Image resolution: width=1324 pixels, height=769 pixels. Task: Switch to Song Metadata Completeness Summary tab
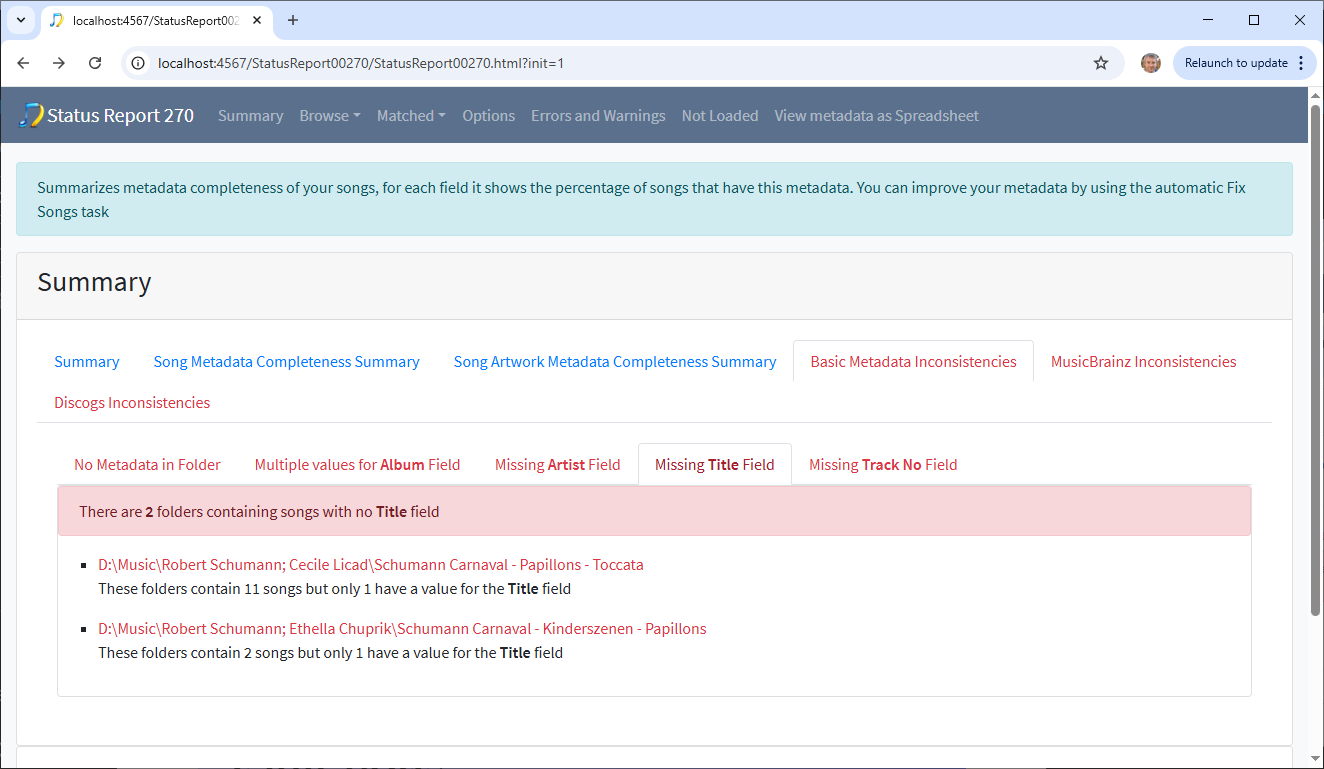[286, 362]
